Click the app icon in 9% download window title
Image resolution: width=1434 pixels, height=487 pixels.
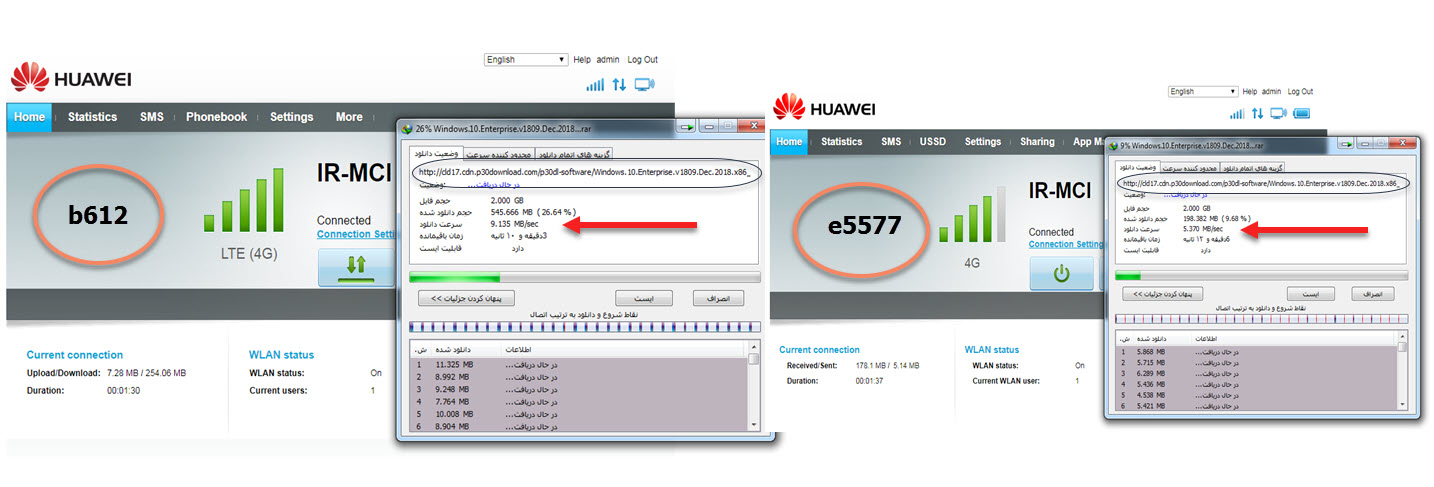coord(1113,146)
